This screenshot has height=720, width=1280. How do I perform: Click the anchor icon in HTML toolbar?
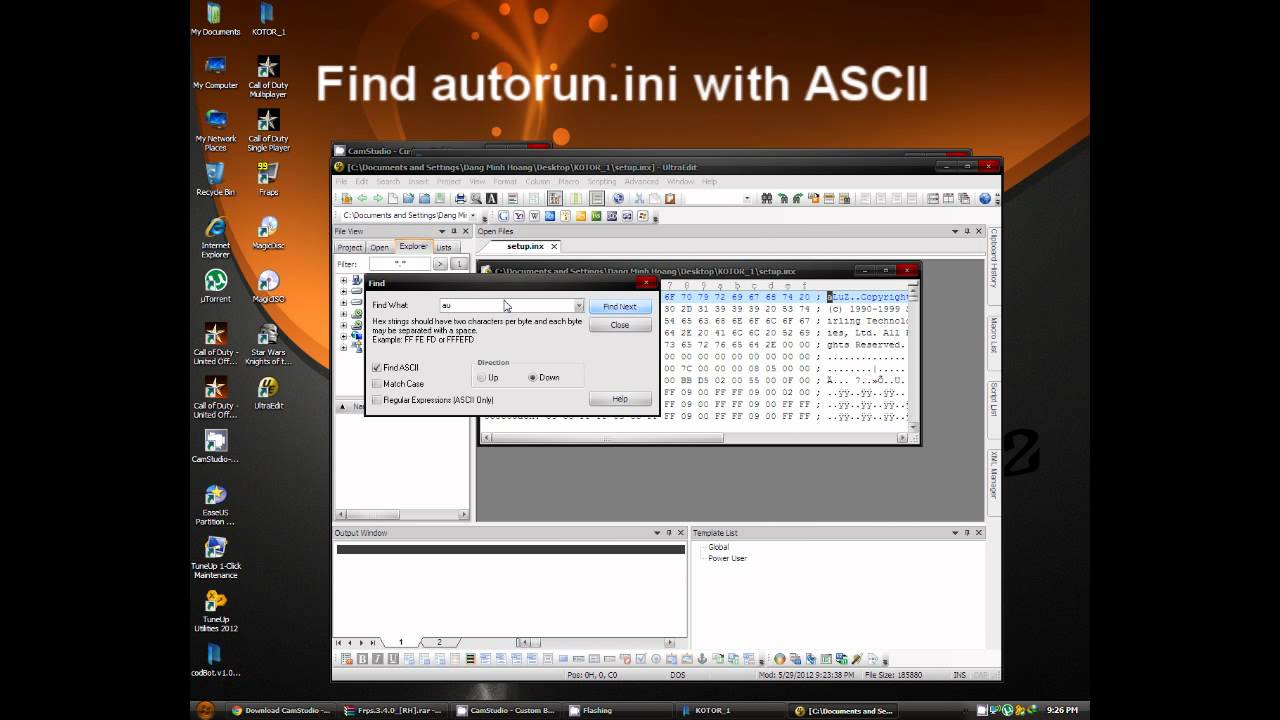(x=702, y=659)
